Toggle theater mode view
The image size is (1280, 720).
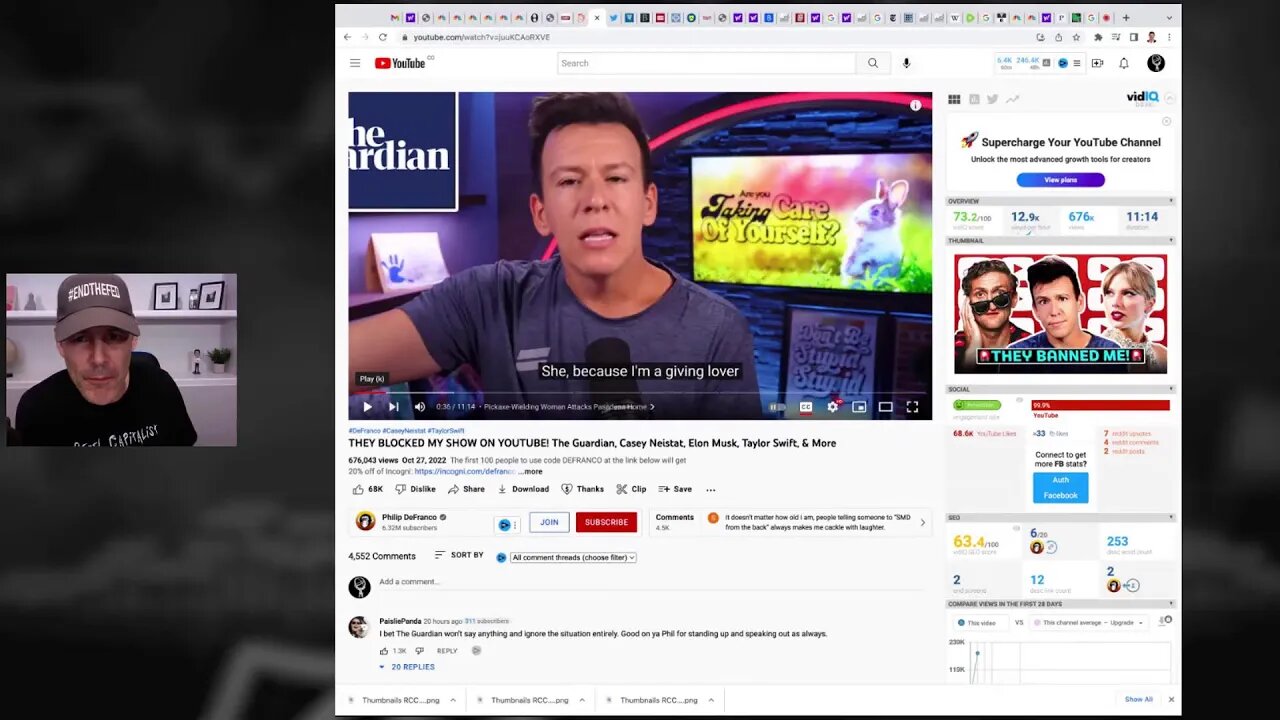tap(885, 407)
